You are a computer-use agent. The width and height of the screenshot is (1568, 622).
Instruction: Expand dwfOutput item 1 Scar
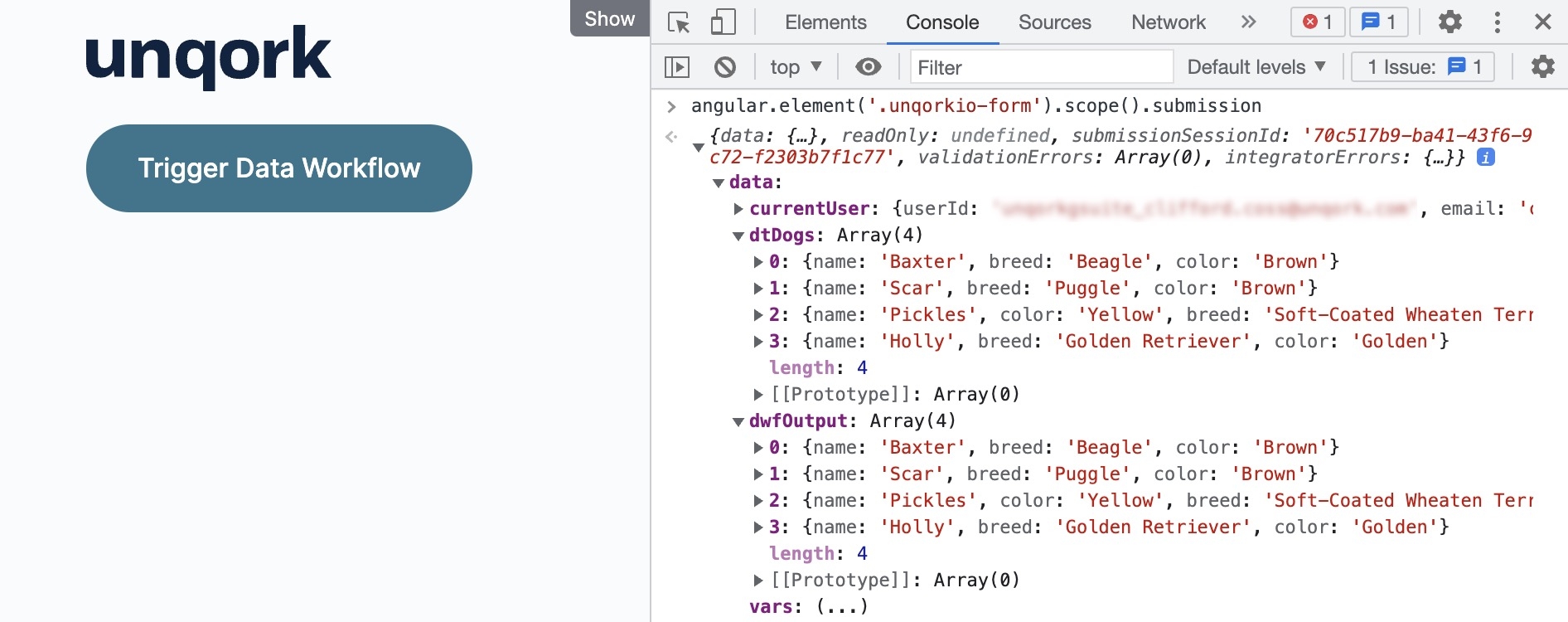(x=758, y=474)
